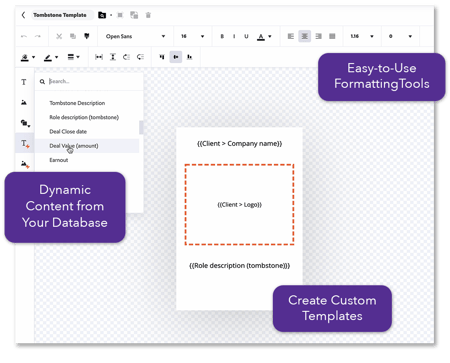Set vertical align middle

(176, 57)
